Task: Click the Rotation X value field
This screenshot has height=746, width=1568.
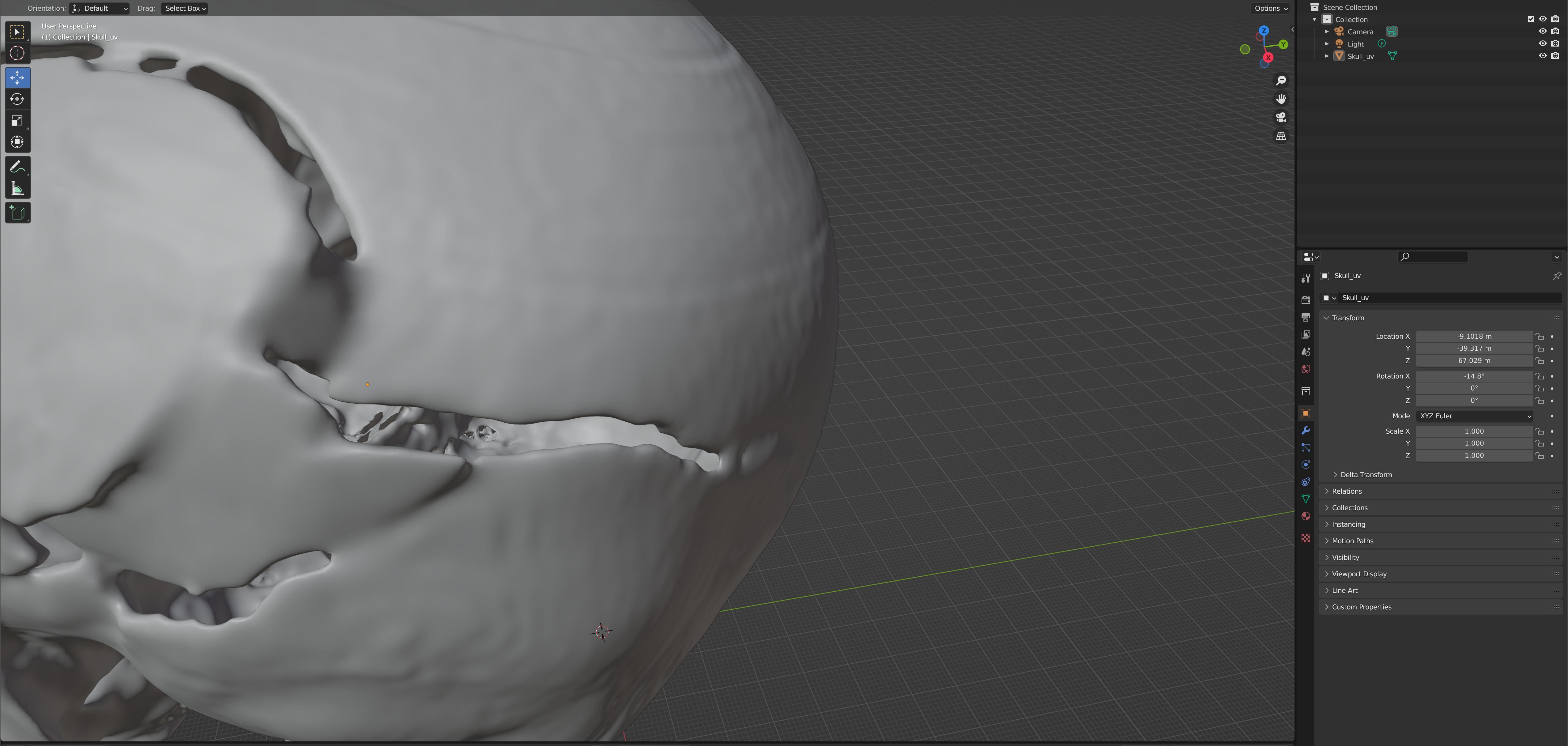Action: [x=1474, y=376]
